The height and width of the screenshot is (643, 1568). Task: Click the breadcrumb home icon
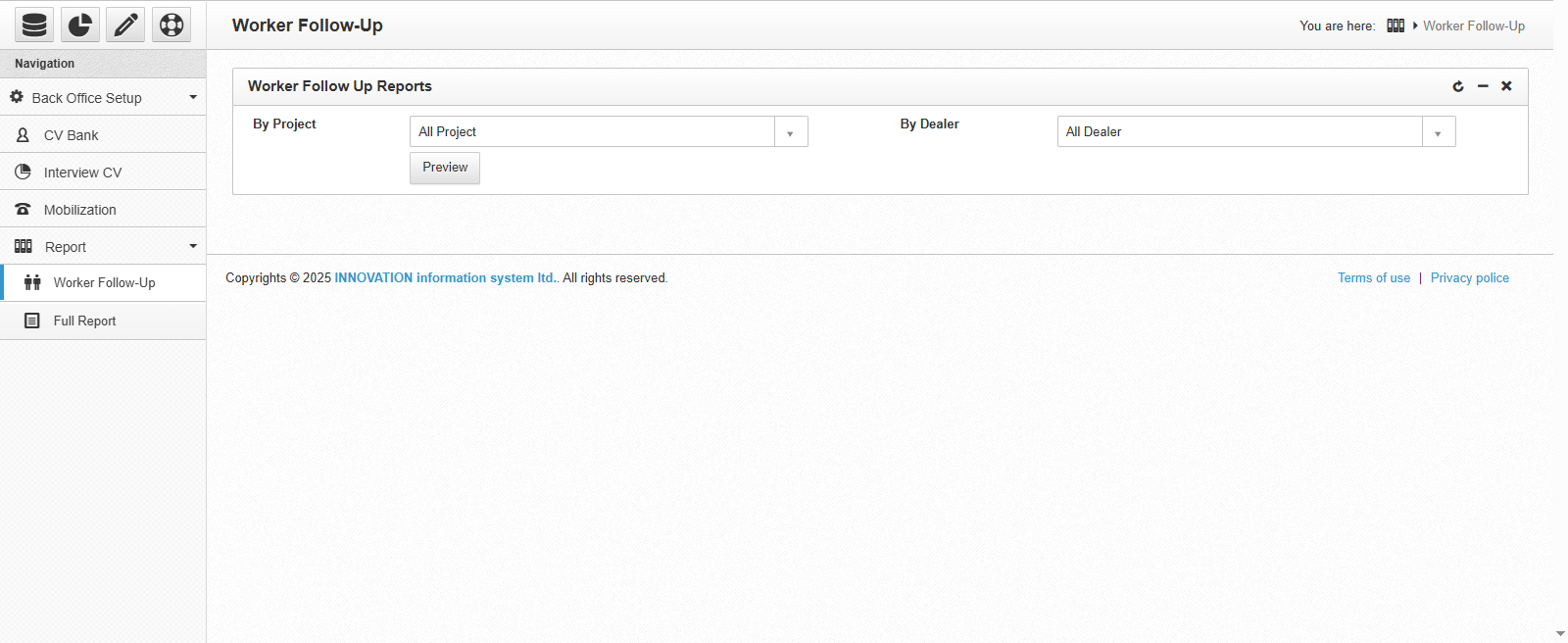1396,25
